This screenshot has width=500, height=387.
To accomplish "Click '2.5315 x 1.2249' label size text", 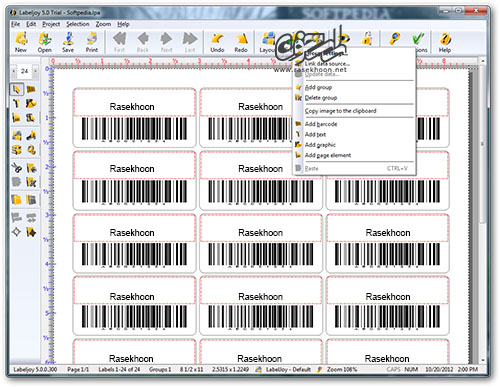I will (x=230, y=369).
